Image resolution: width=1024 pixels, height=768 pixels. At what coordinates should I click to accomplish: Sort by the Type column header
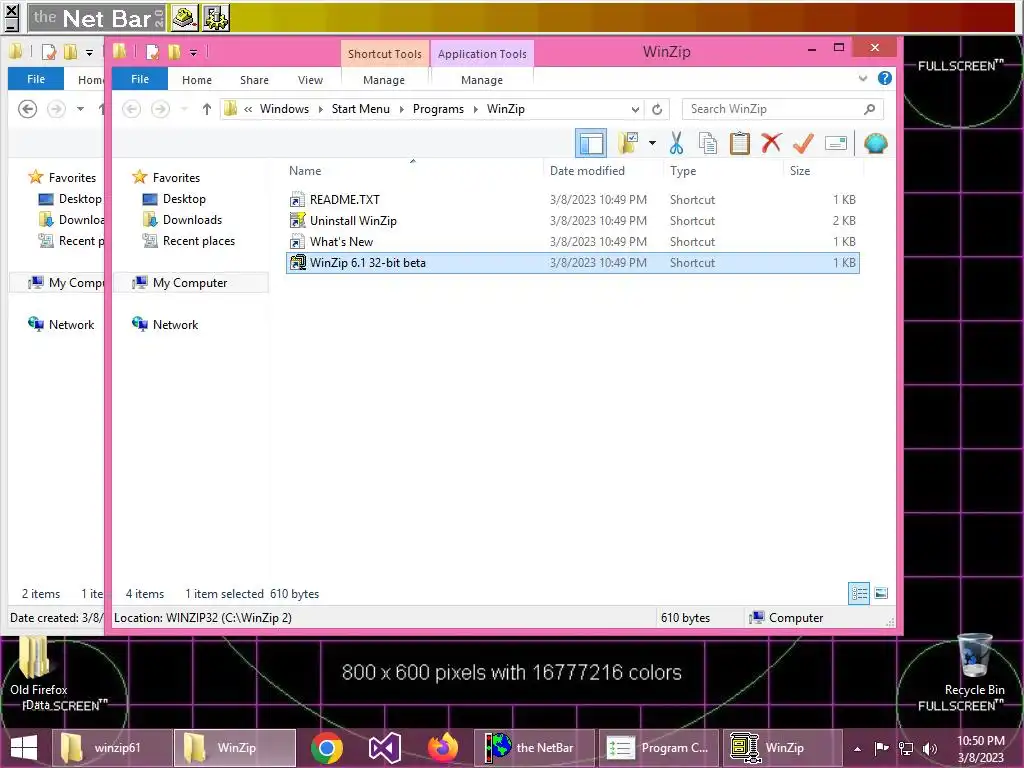[683, 170]
